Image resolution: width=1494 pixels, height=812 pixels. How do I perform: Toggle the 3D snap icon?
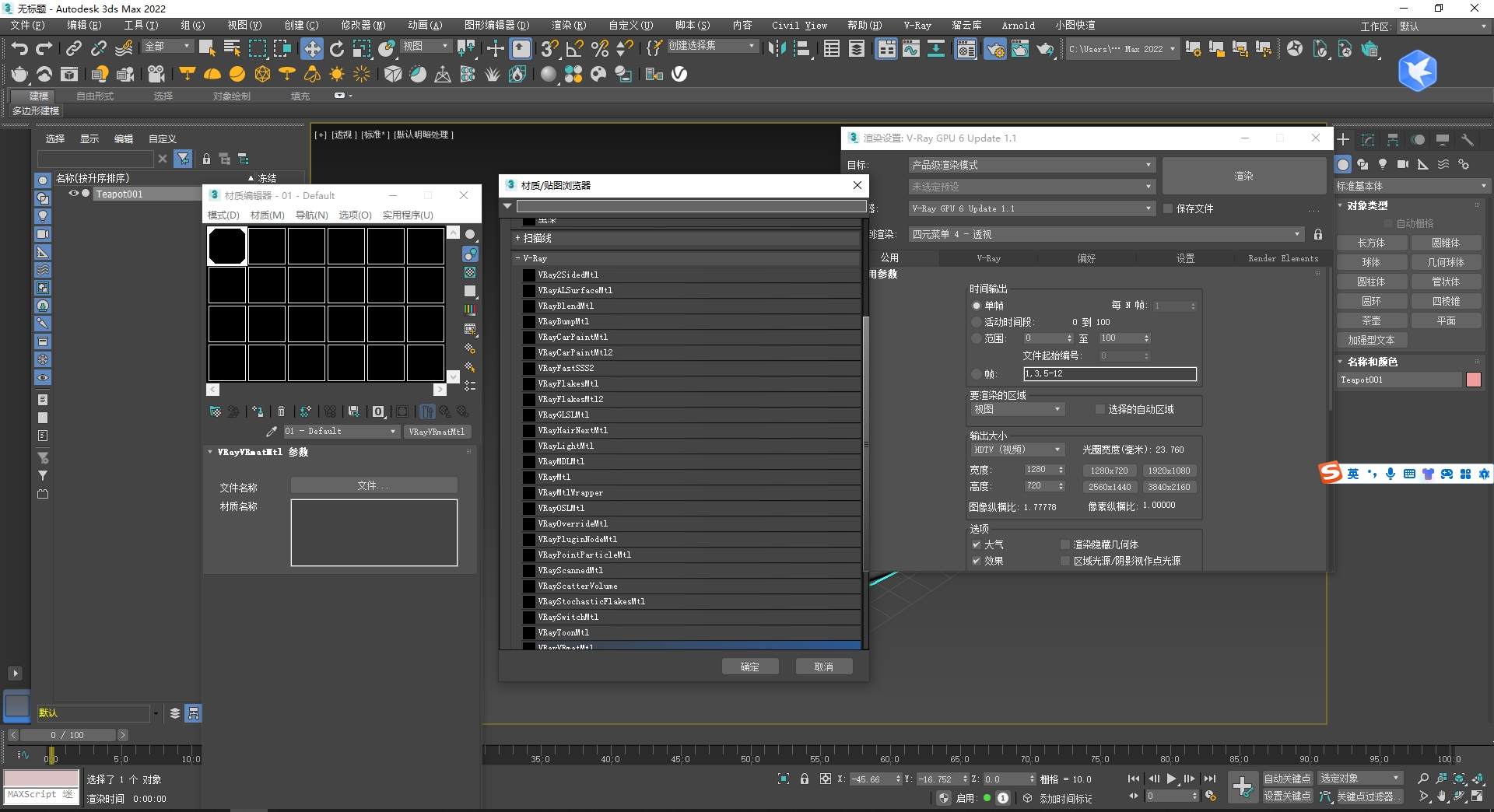point(549,48)
